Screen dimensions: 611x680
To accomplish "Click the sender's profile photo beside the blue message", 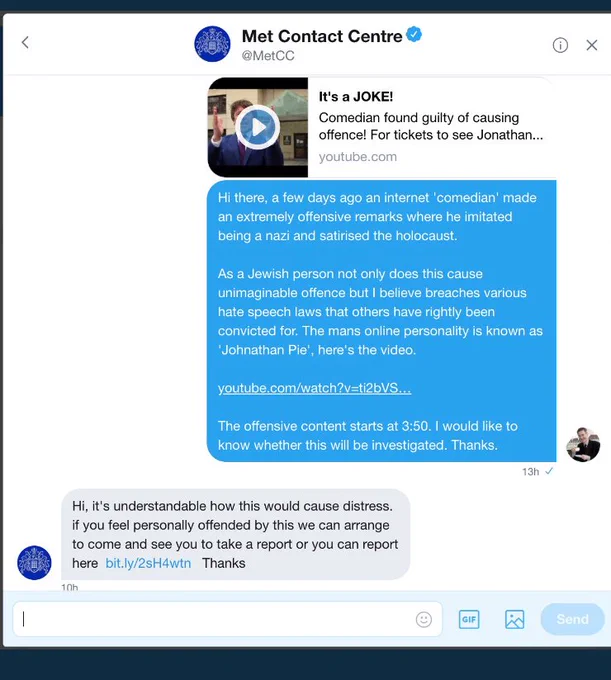I will (583, 445).
